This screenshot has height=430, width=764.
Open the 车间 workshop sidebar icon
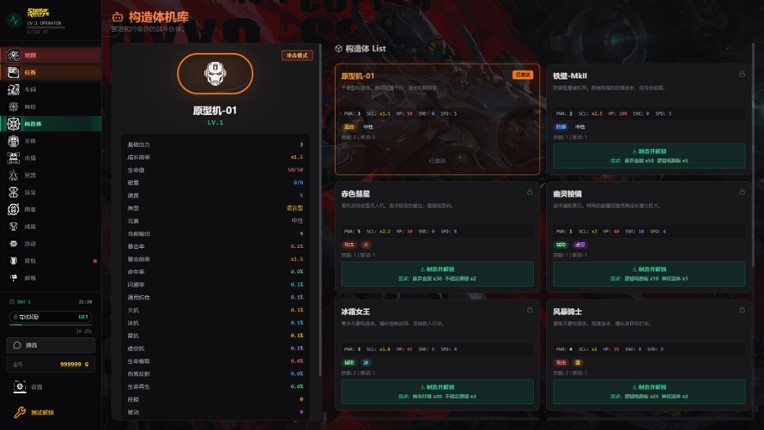click(14, 90)
